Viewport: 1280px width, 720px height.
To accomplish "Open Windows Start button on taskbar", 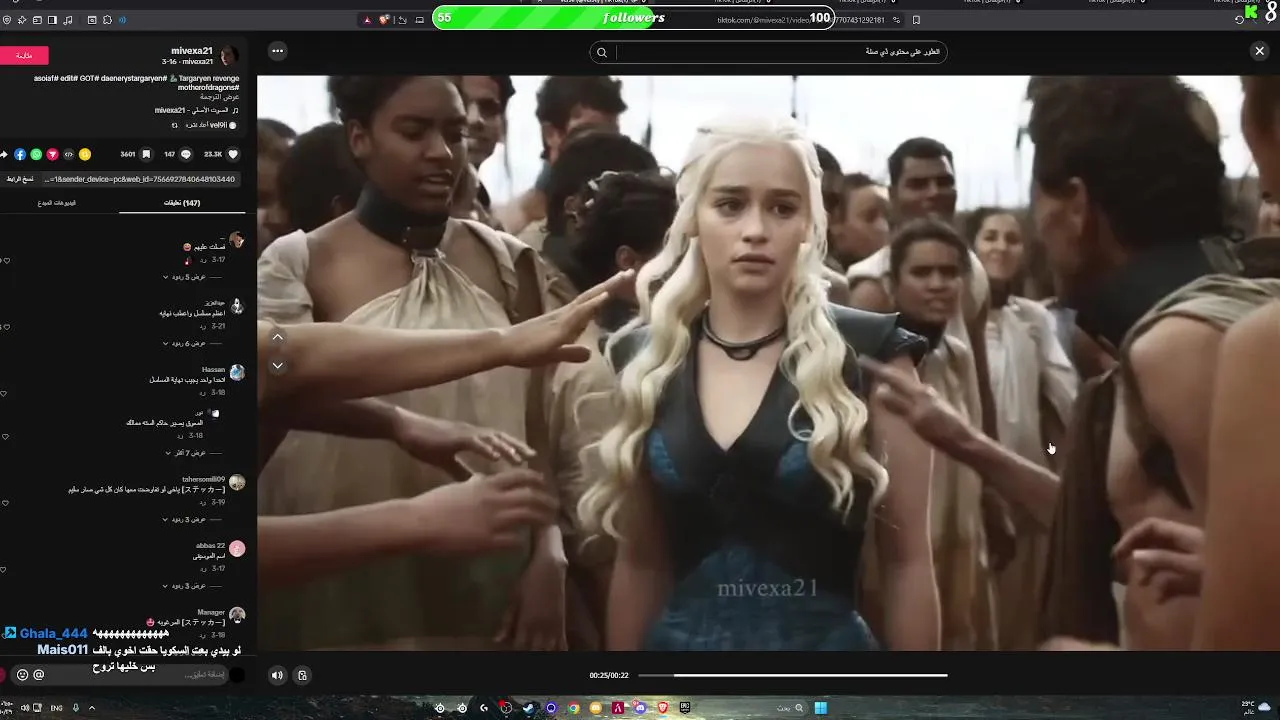I will pos(820,708).
